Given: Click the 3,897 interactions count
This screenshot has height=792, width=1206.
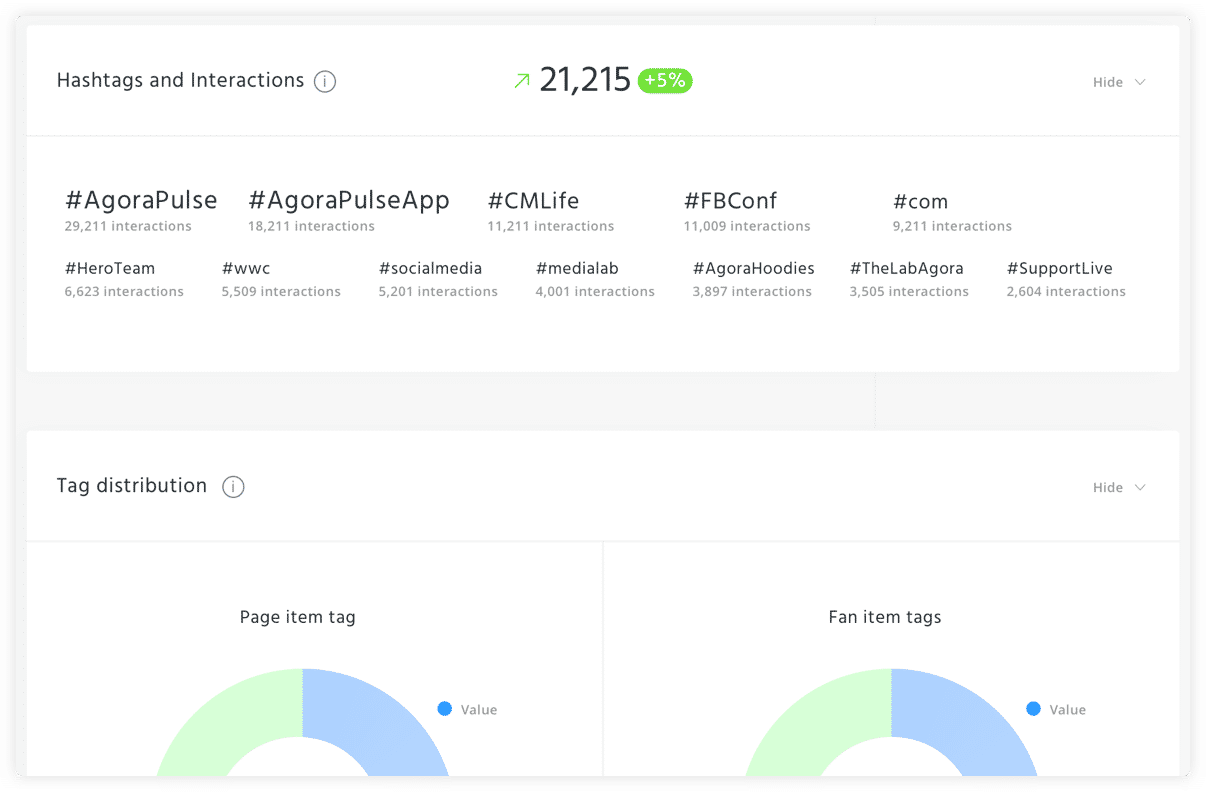Looking at the screenshot, I should tap(752, 292).
